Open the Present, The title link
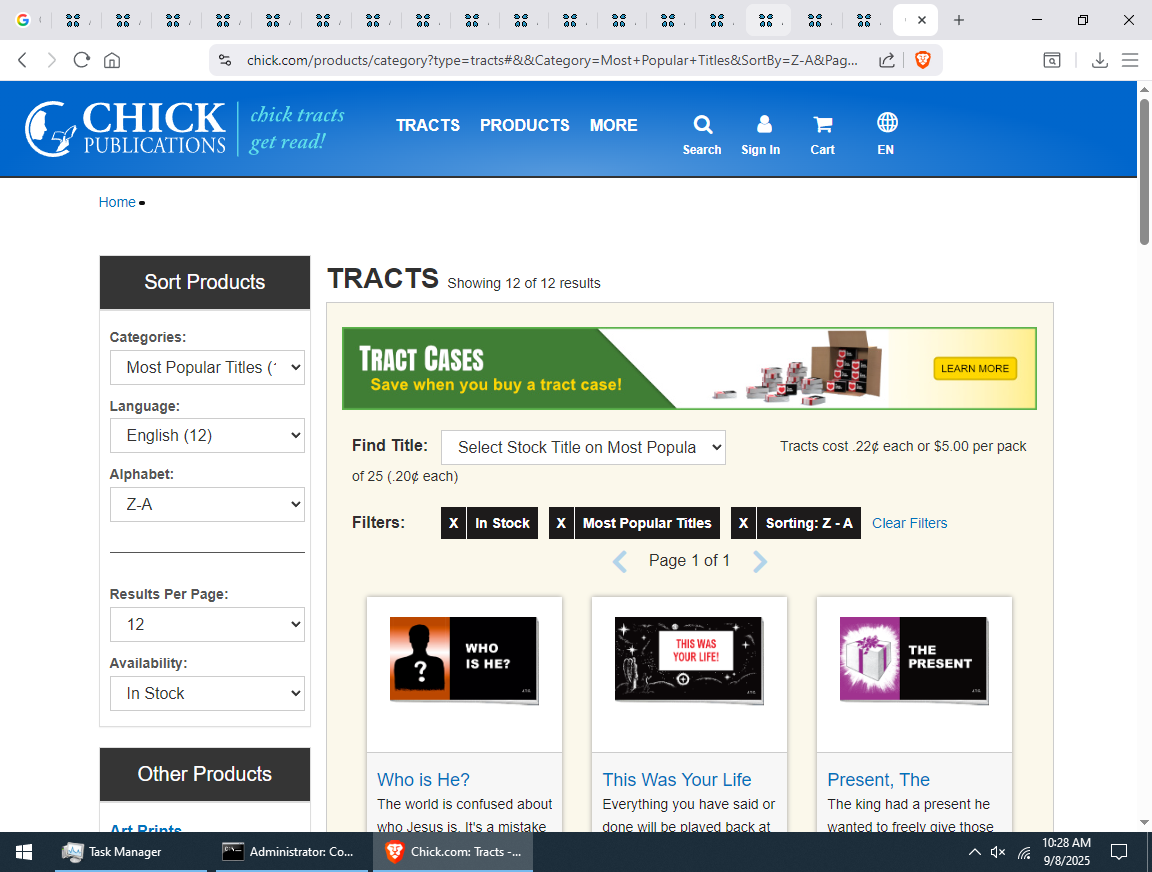Image resolution: width=1152 pixels, height=872 pixels. [879, 779]
